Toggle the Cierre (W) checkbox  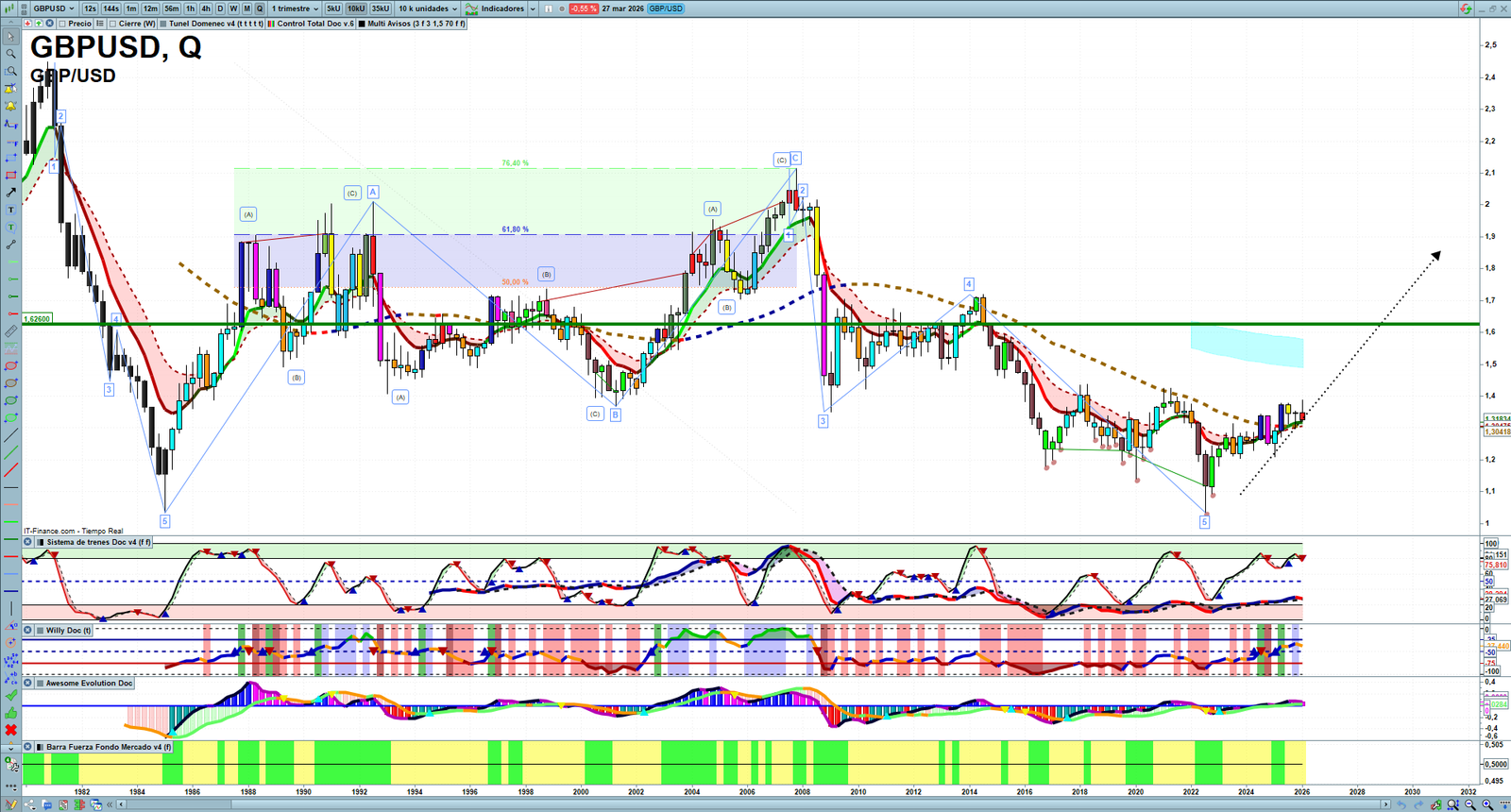pos(112,24)
